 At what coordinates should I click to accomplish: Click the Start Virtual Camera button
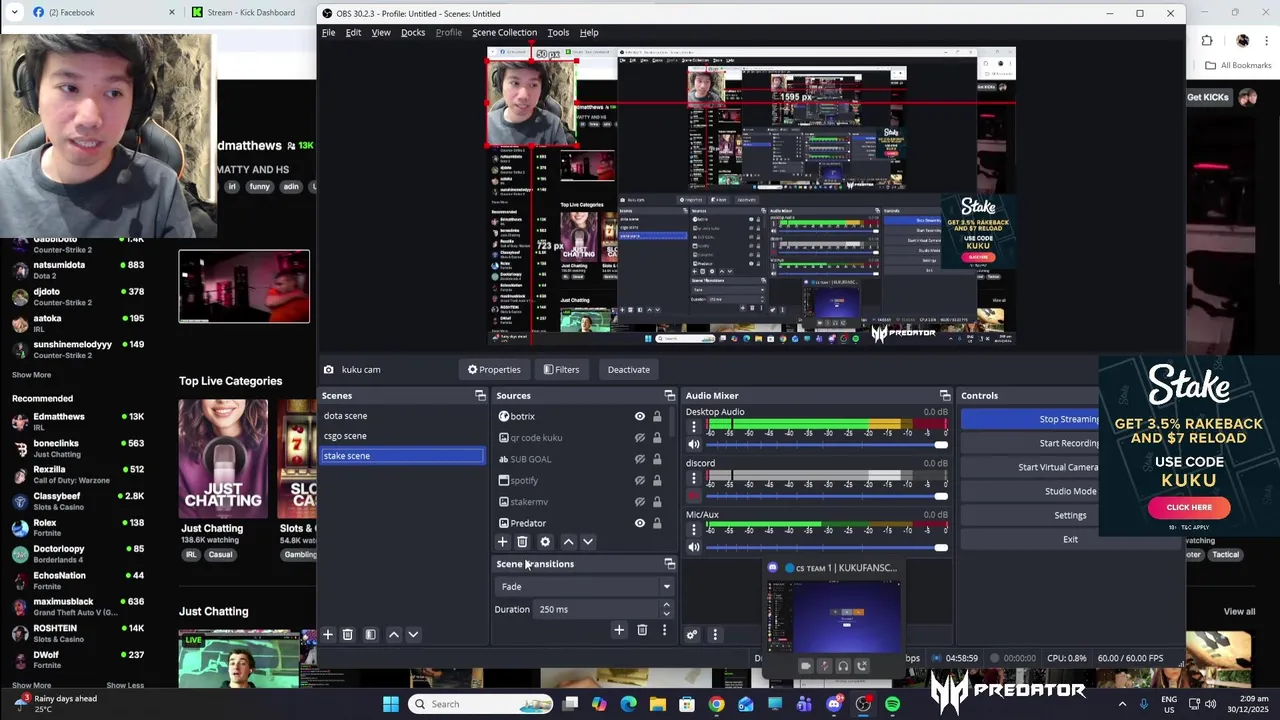[x=1070, y=467]
